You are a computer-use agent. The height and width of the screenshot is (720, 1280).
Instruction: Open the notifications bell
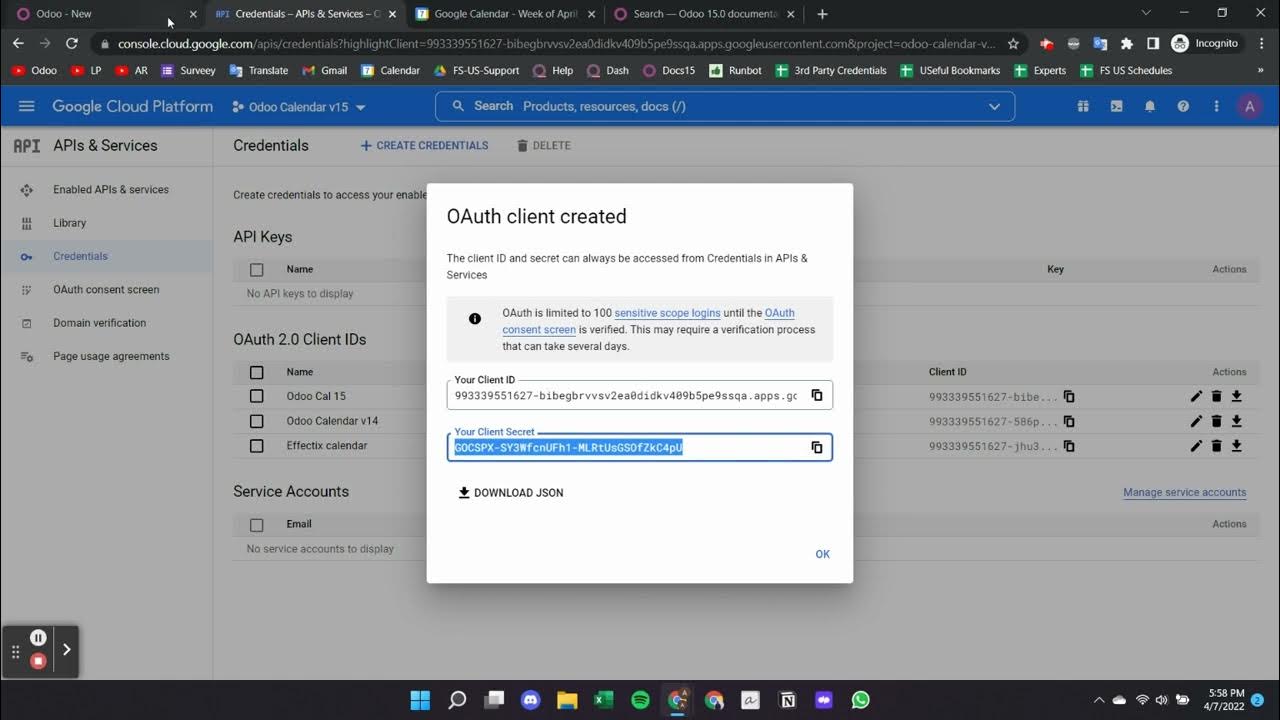(x=1150, y=106)
